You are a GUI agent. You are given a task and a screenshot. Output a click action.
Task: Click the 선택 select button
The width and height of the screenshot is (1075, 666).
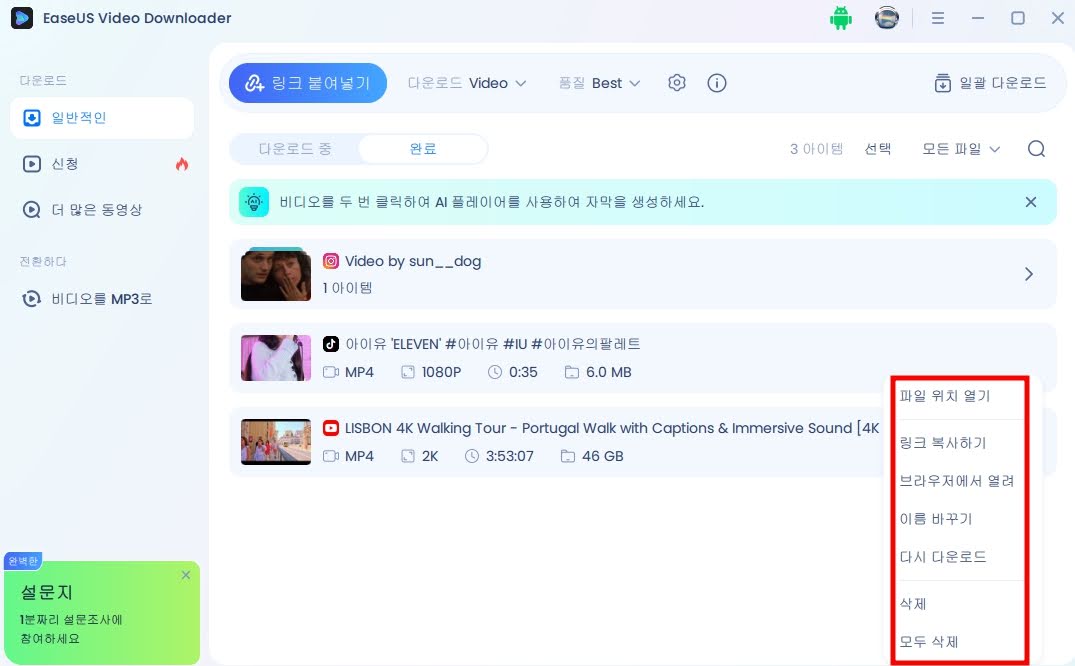(878, 149)
